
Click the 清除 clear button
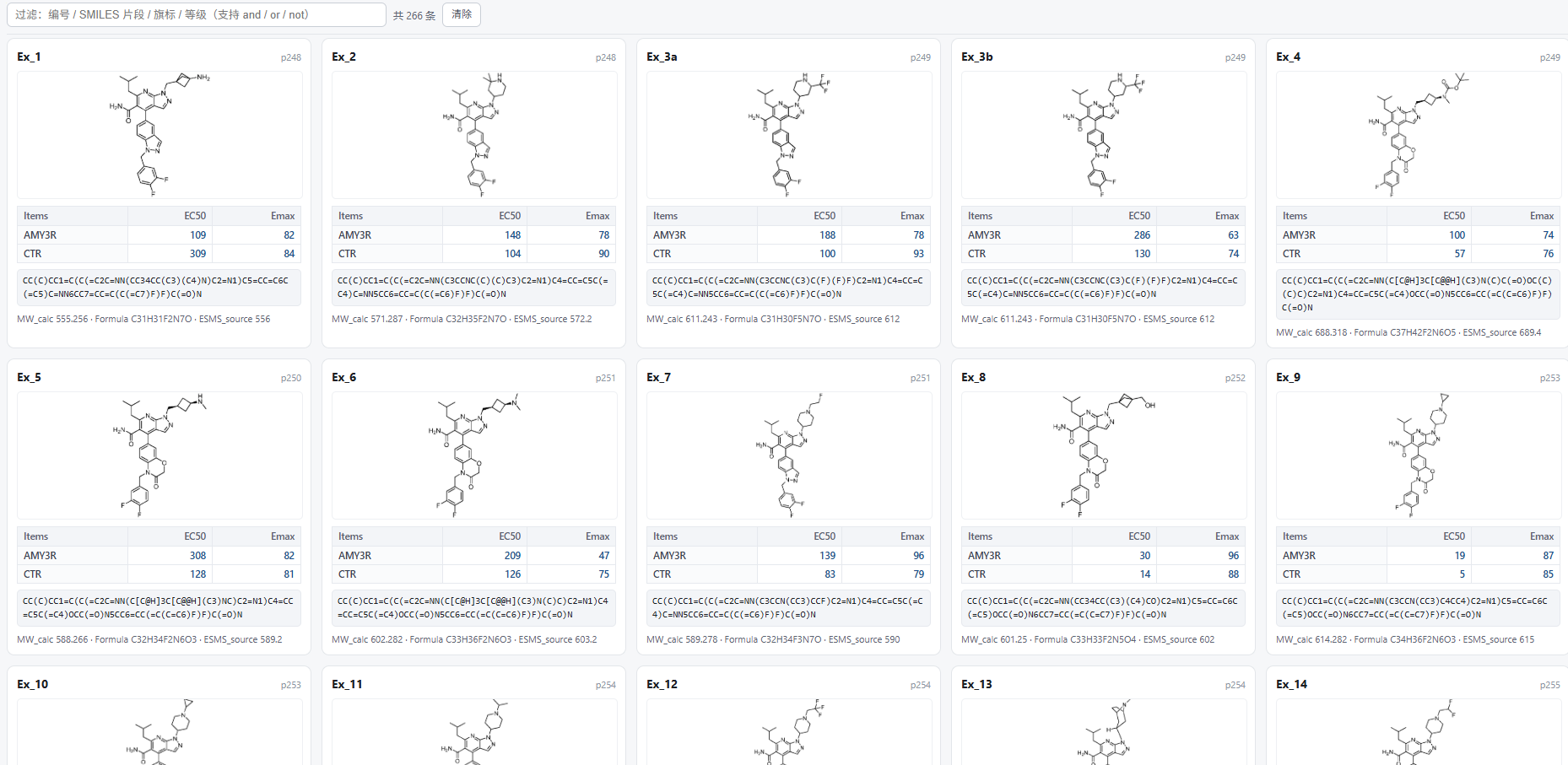(462, 14)
